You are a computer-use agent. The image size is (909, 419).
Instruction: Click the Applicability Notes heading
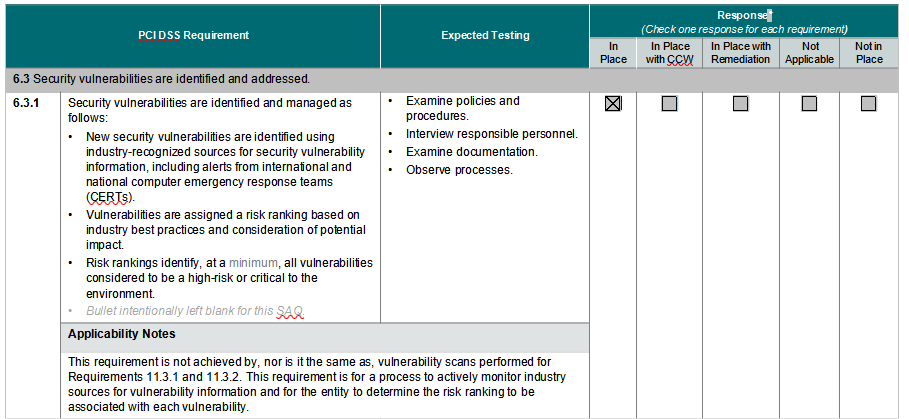click(x=121, y=333)
